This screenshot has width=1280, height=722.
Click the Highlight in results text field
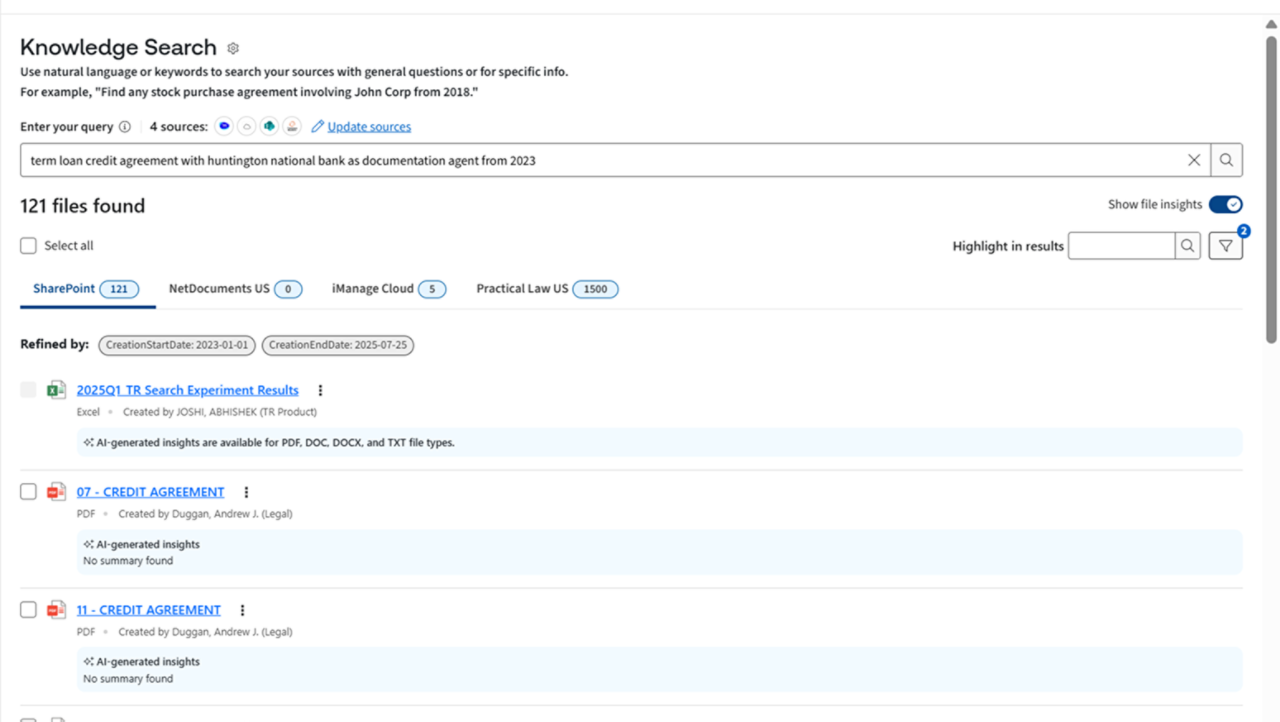tap(1121, 246)
